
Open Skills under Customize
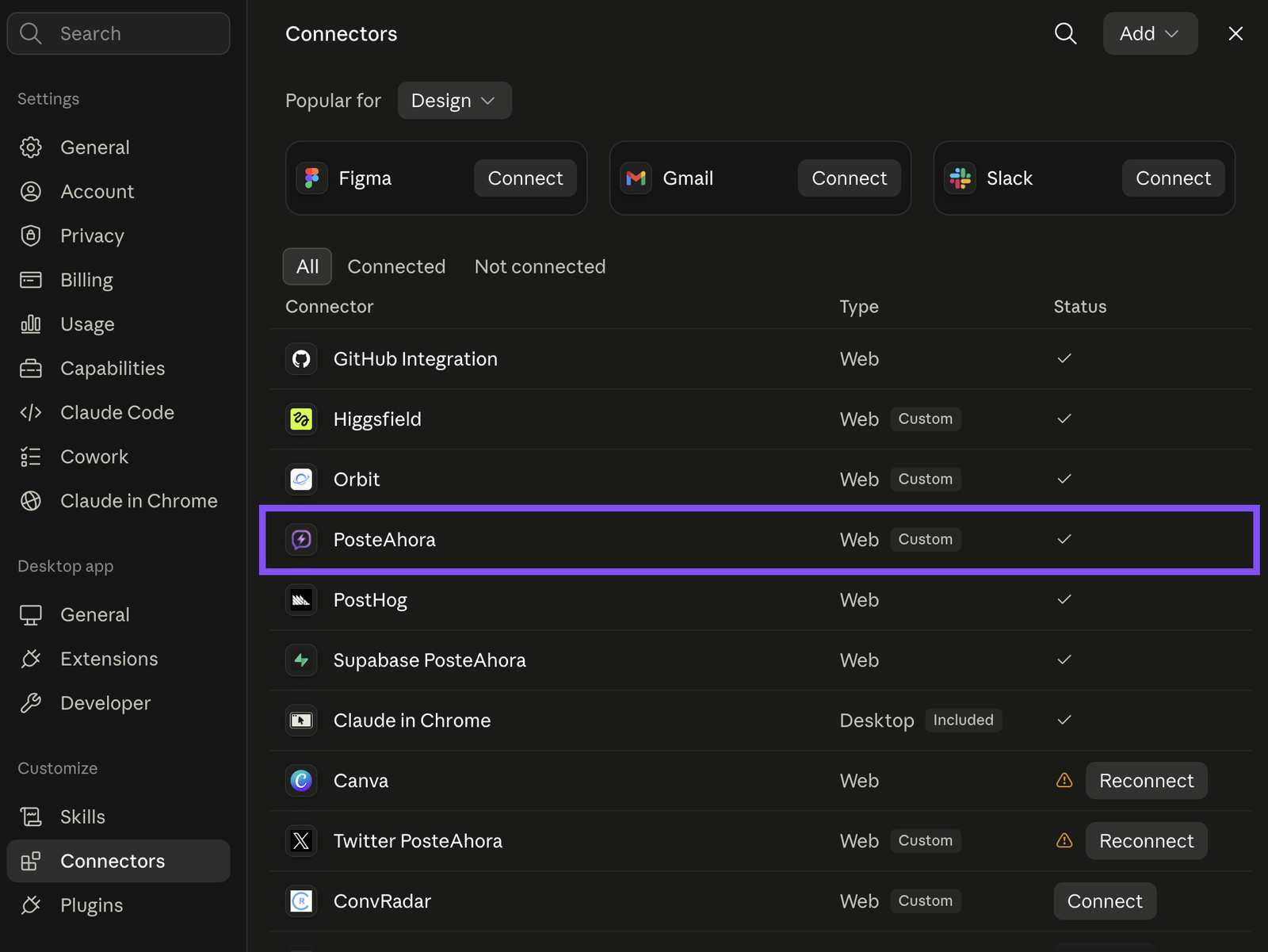point(118,817)
